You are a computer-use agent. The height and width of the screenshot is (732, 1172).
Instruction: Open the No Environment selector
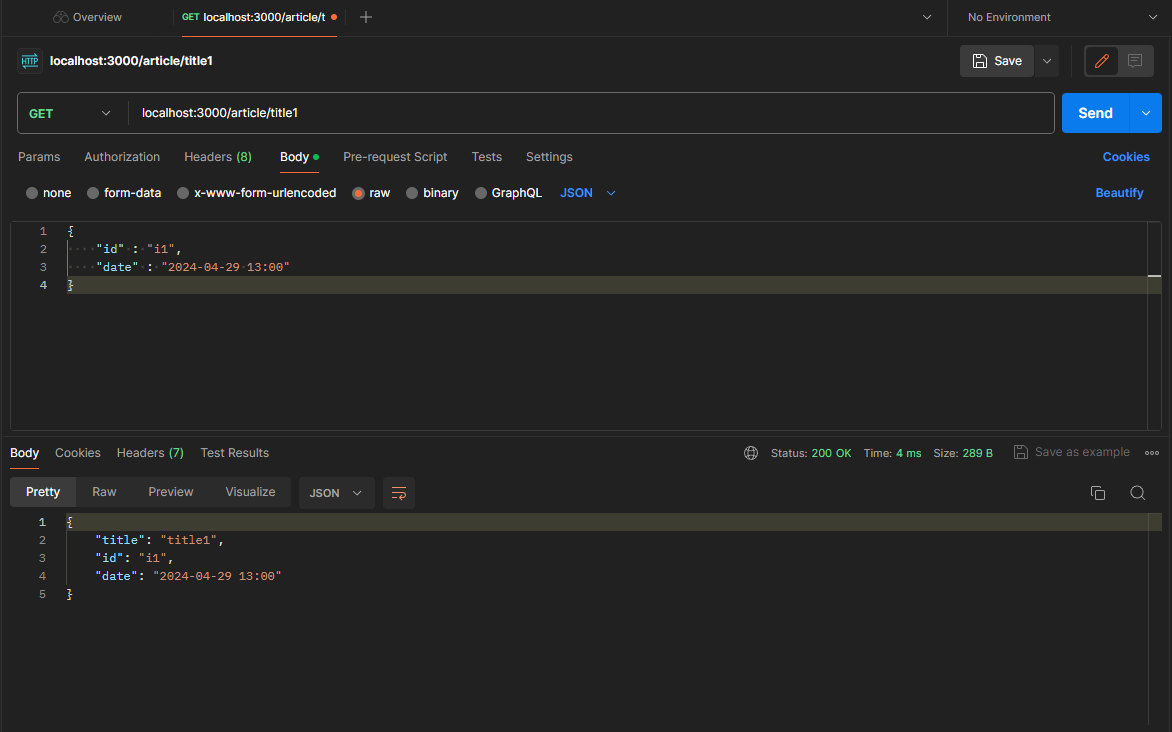pyautogui.click(x=1061, y=17)
